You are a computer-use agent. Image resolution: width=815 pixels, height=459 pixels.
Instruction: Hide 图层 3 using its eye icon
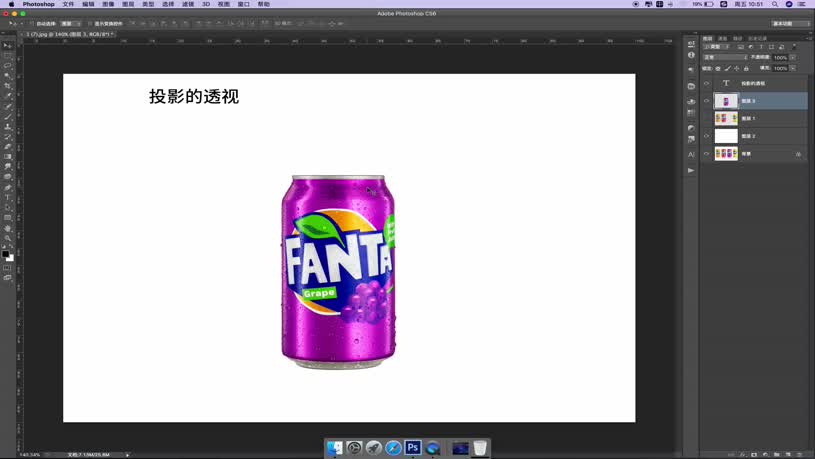706,101
